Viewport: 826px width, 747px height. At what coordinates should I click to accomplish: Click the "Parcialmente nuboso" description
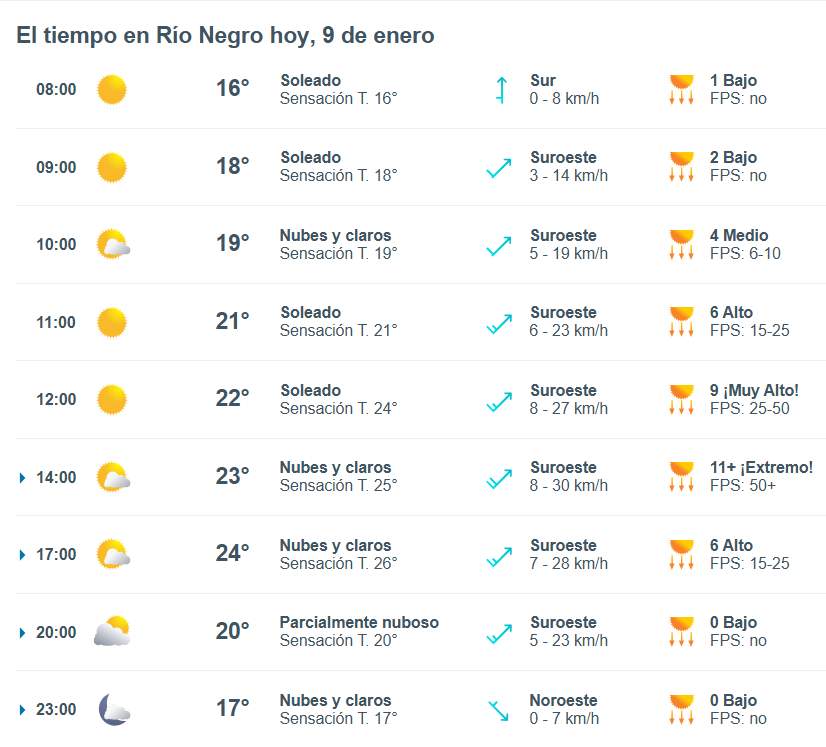(359, 623)
